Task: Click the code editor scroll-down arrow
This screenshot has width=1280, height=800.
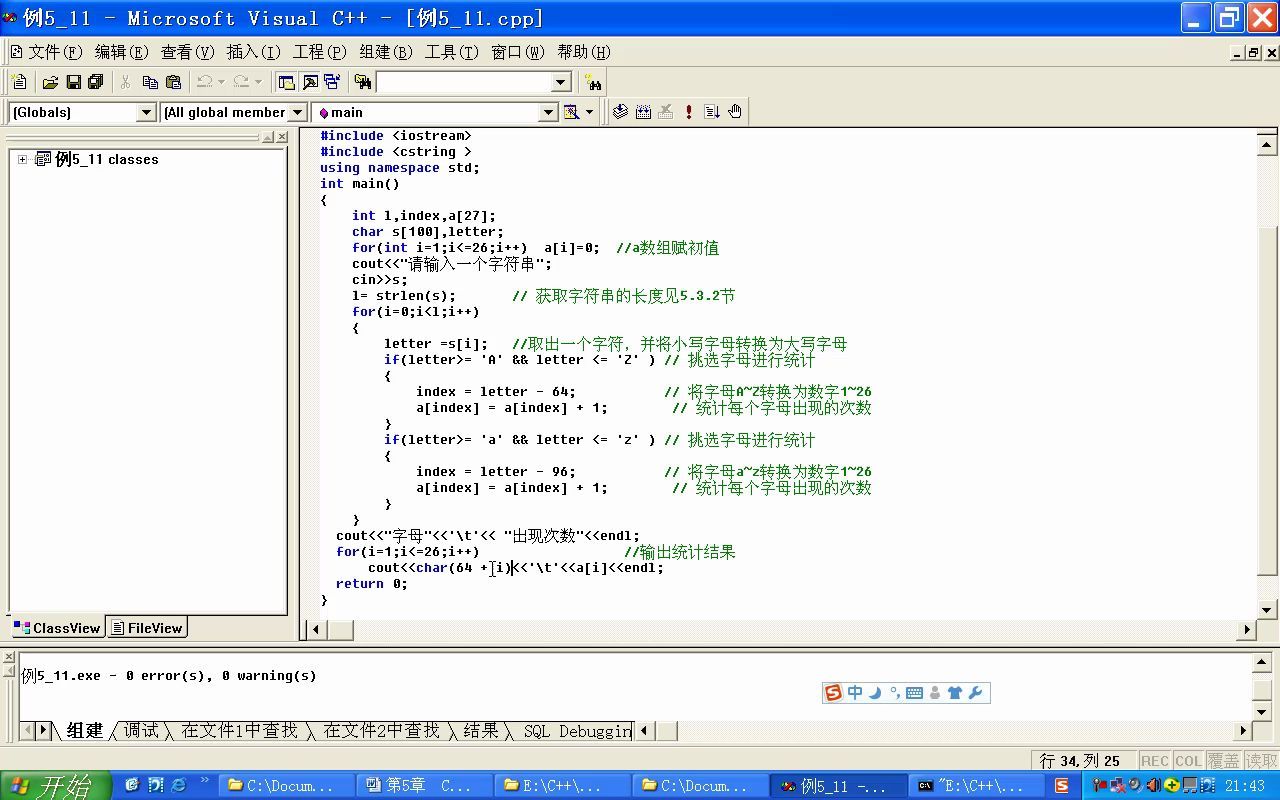Action: tap(1266, 609)
